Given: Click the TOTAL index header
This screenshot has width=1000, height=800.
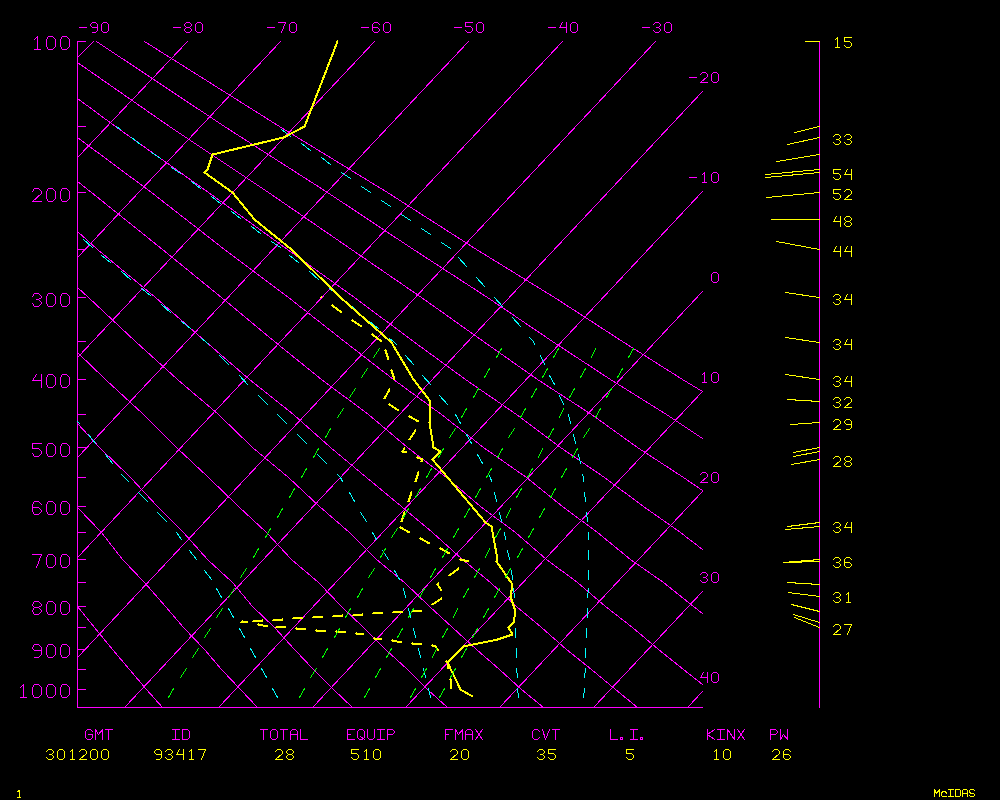Looking at the screenshot, I should click(284, 735).
